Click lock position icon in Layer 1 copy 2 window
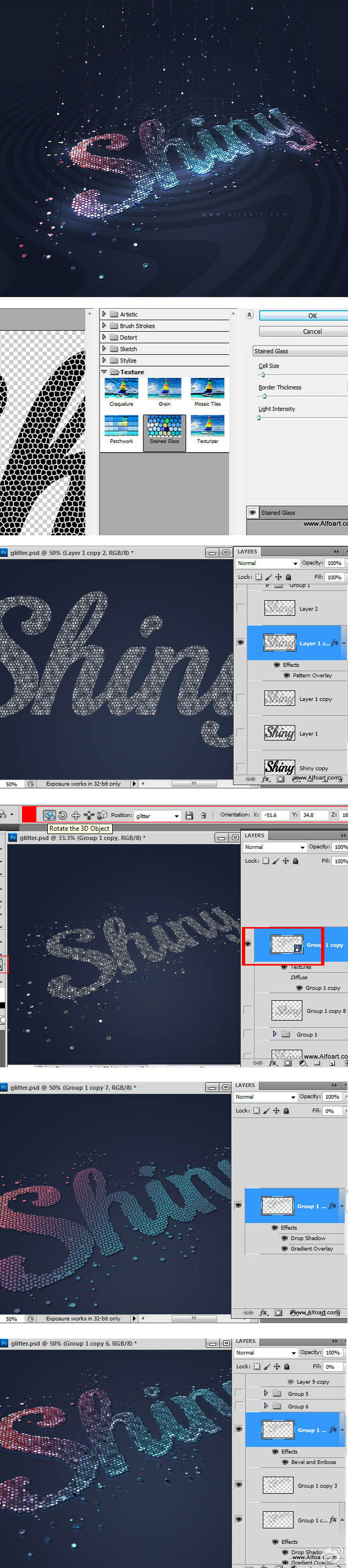 278,577
